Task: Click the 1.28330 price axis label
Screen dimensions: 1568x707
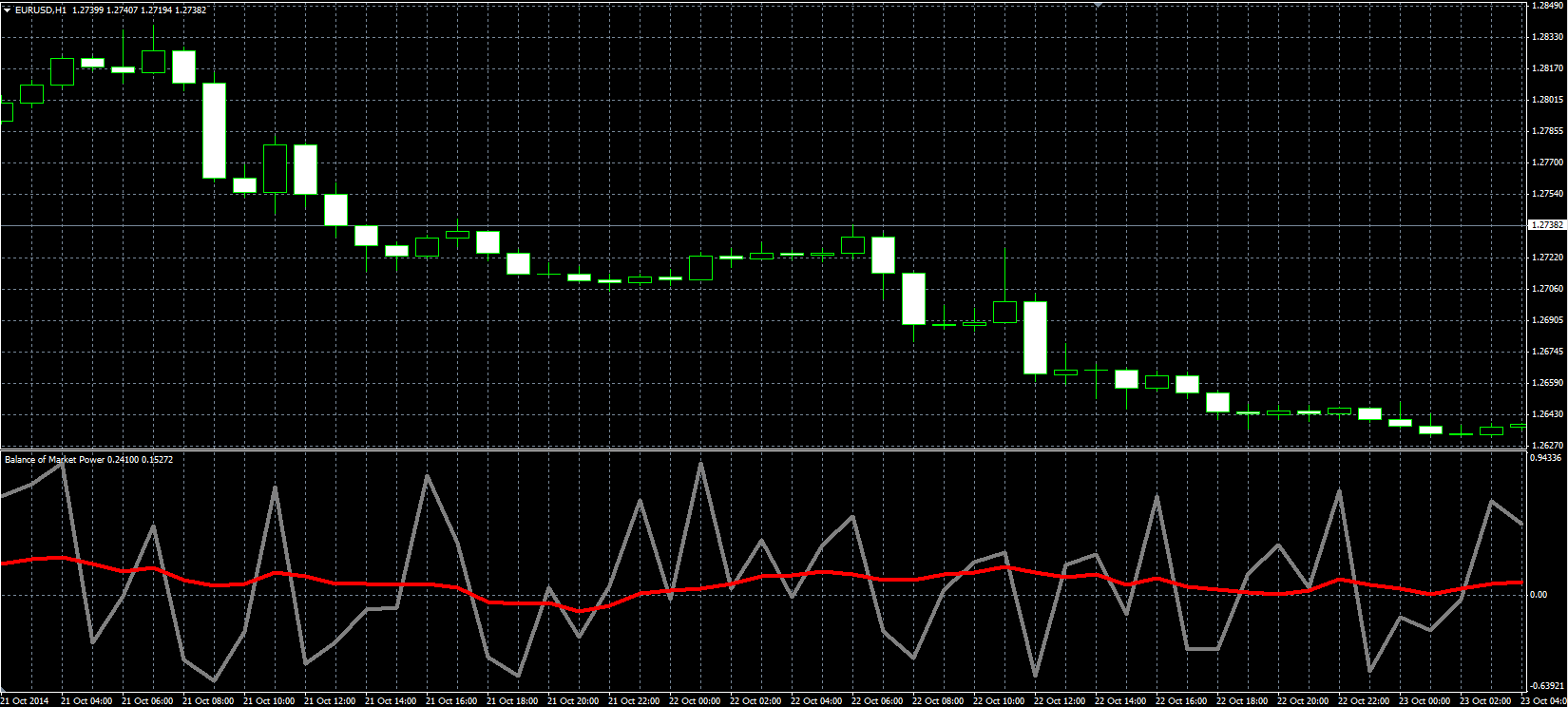Action: coord(1547,37)
